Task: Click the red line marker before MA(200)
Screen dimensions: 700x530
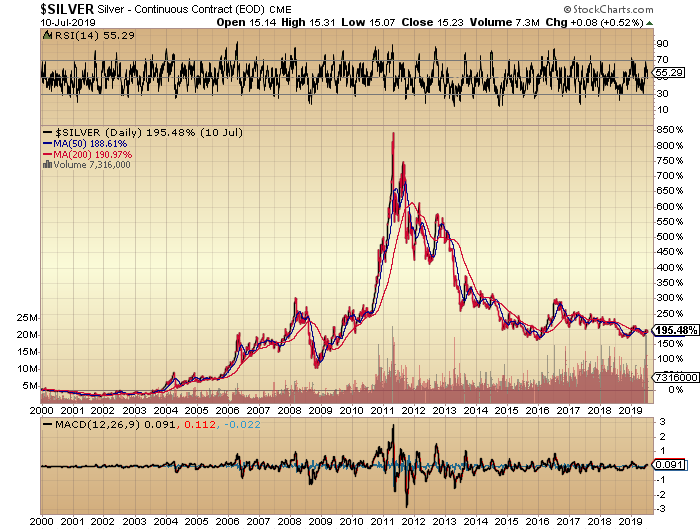Action: pyautogui.click(x=47, y=154)
